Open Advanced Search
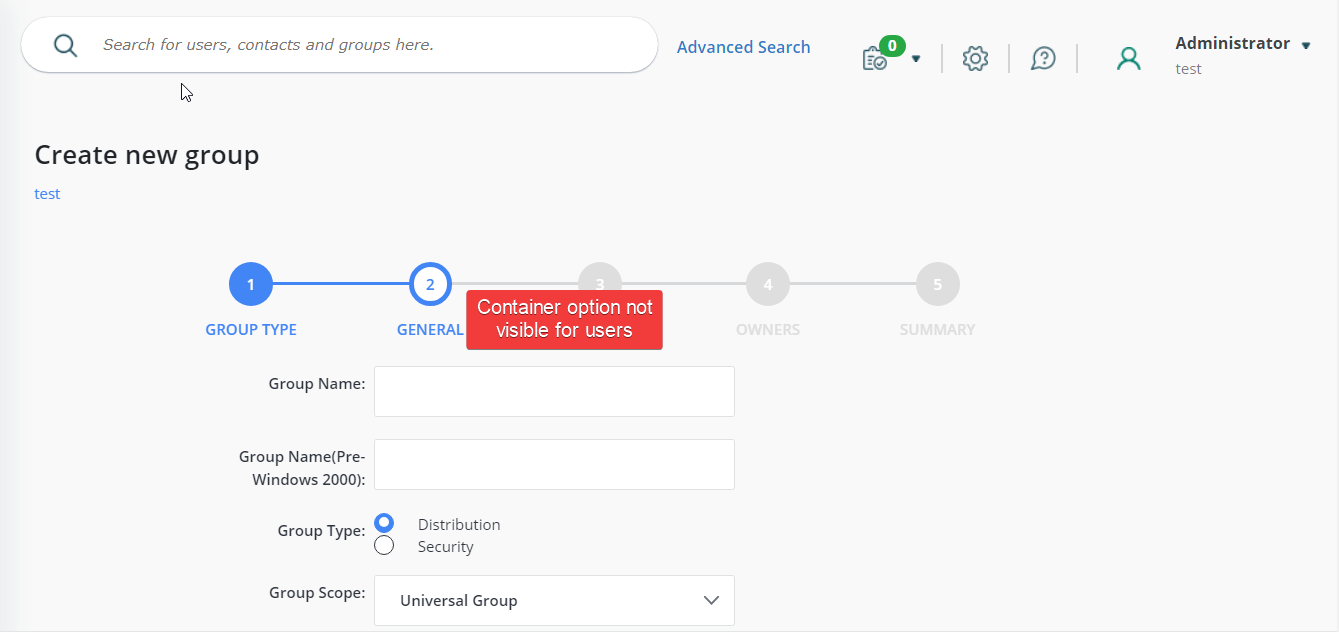Image resolution: width=1339 pixels, height=632 pixels. 743,47
